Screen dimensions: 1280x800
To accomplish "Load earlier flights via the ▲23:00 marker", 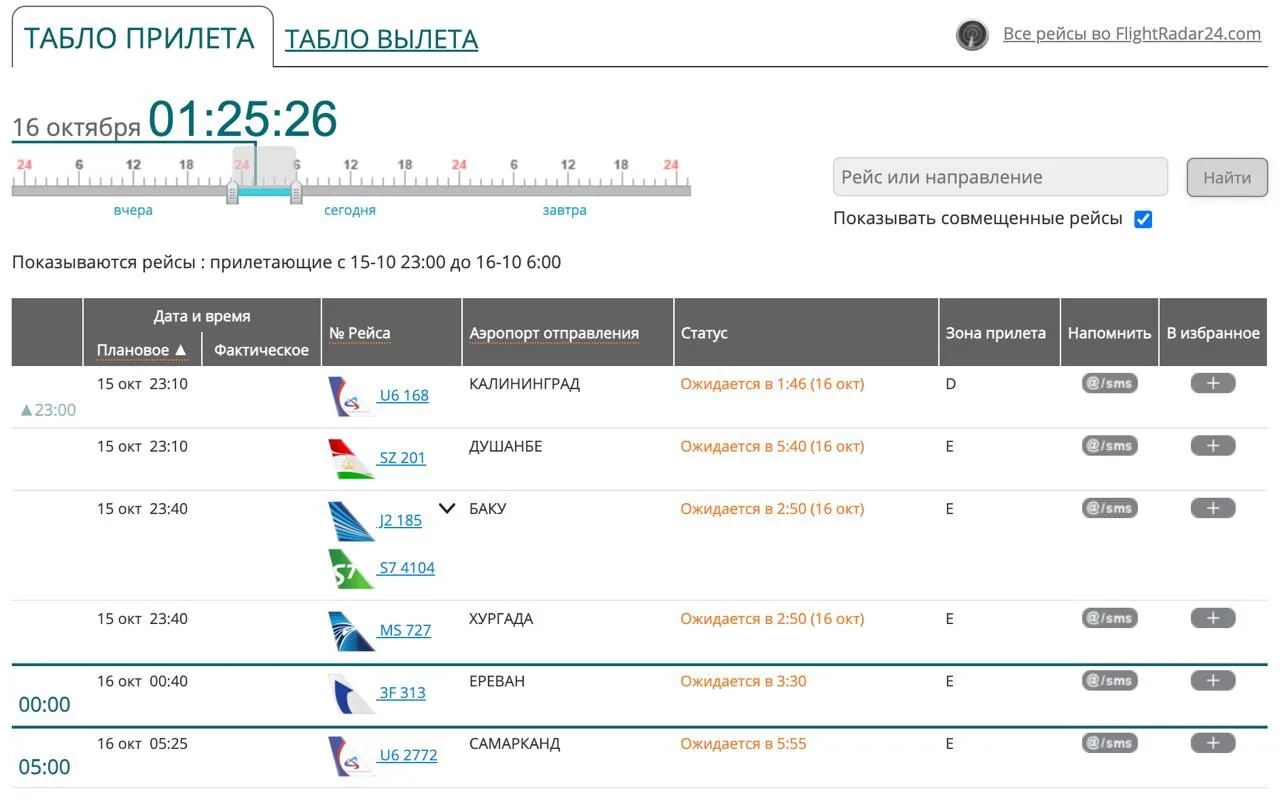I will pyautogui.click(x=48, y=410).
